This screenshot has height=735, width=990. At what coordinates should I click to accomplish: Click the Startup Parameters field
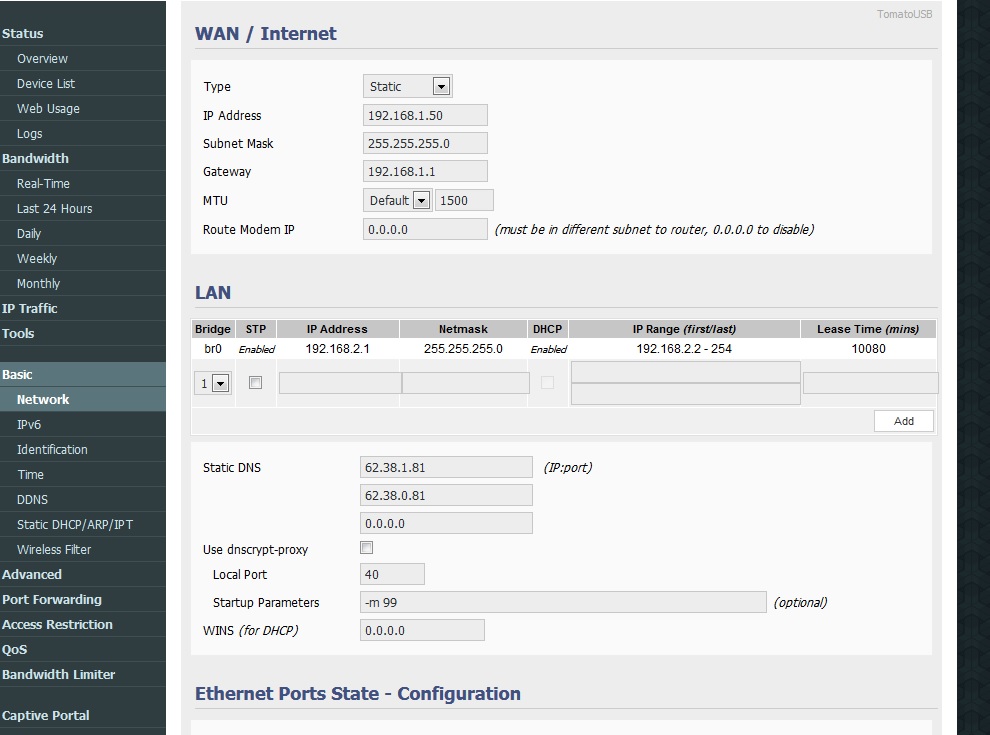563,602
